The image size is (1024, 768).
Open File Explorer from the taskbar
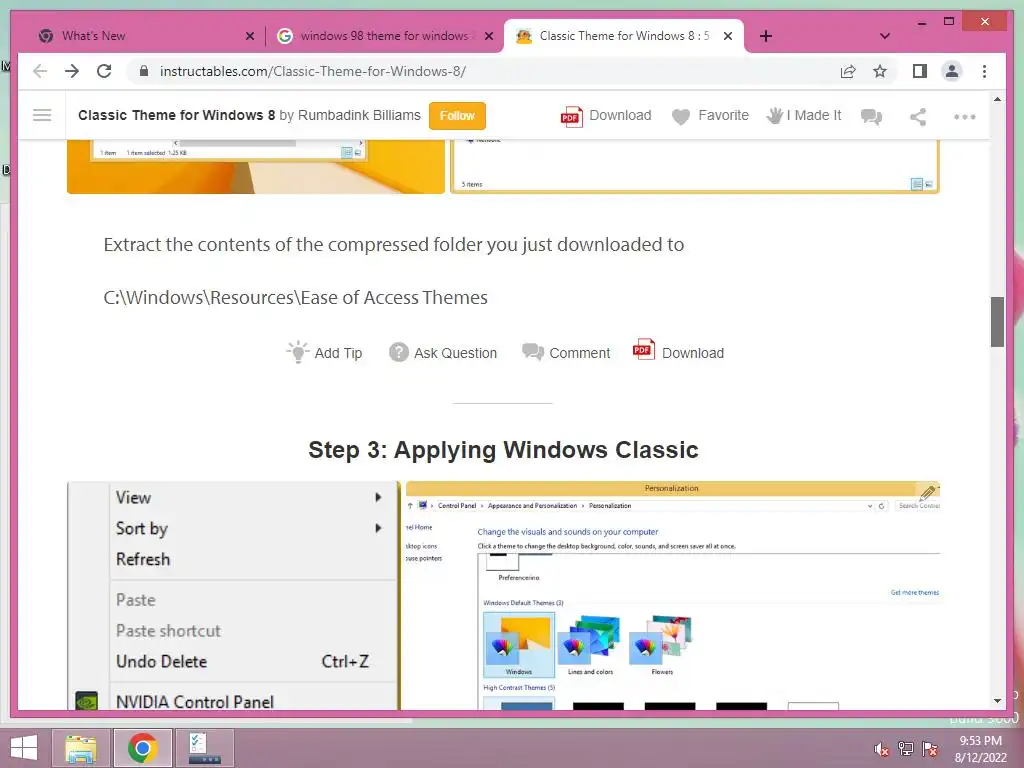80,748
